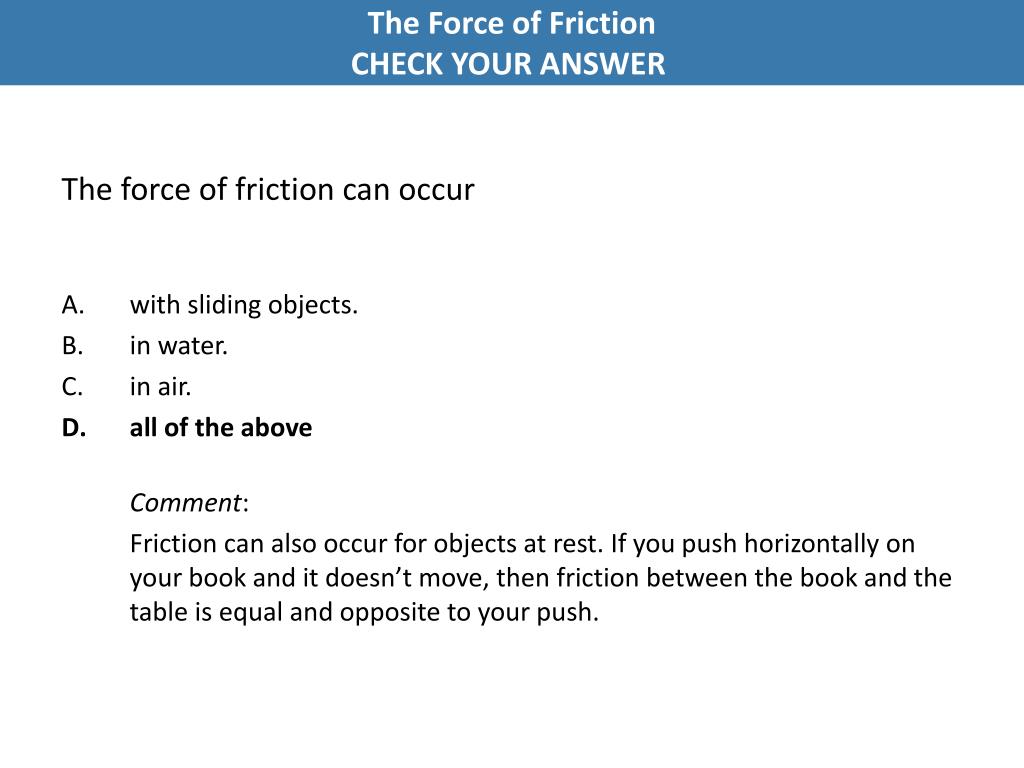Viewport: 1024px width, 768px height.
Task: Click the letter C option label
Action: coord(72,387)
